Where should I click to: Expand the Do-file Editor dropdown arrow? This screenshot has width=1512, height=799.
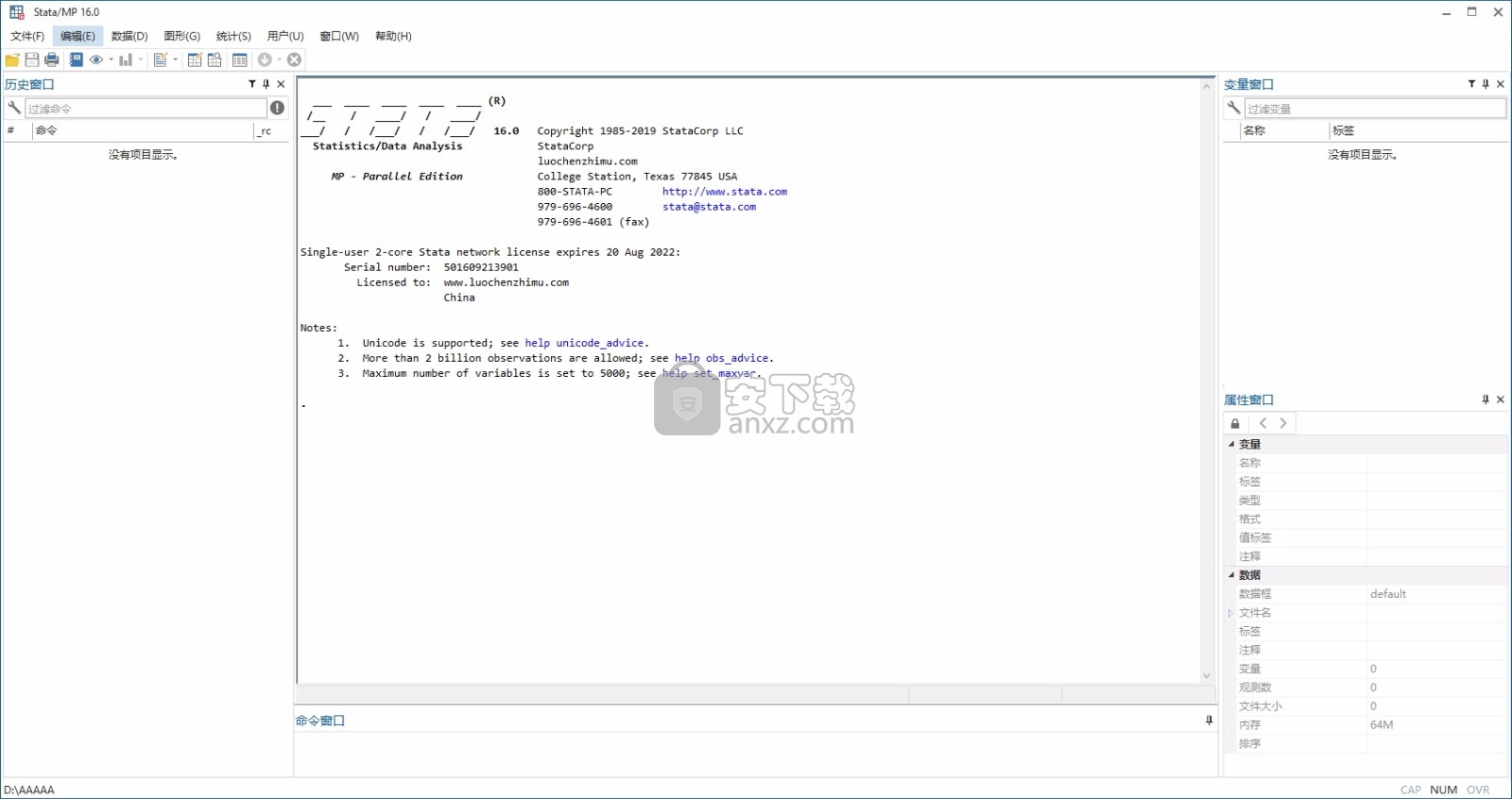coord(176,59)
